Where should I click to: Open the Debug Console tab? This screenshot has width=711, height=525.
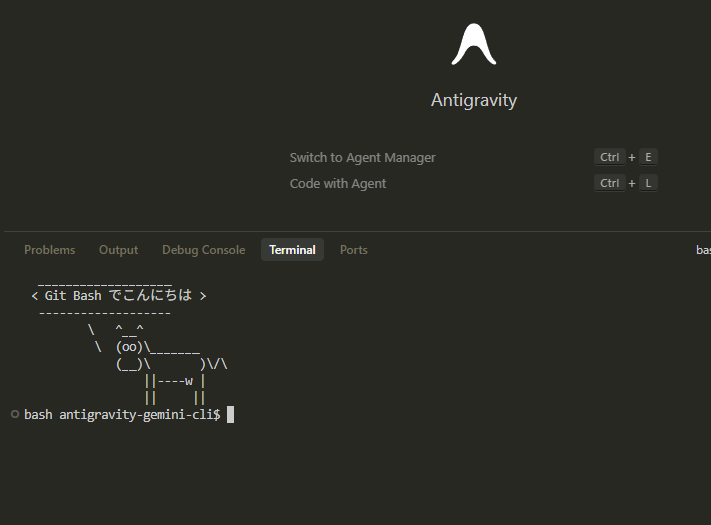pyautogui.click(x=204, y=250)
